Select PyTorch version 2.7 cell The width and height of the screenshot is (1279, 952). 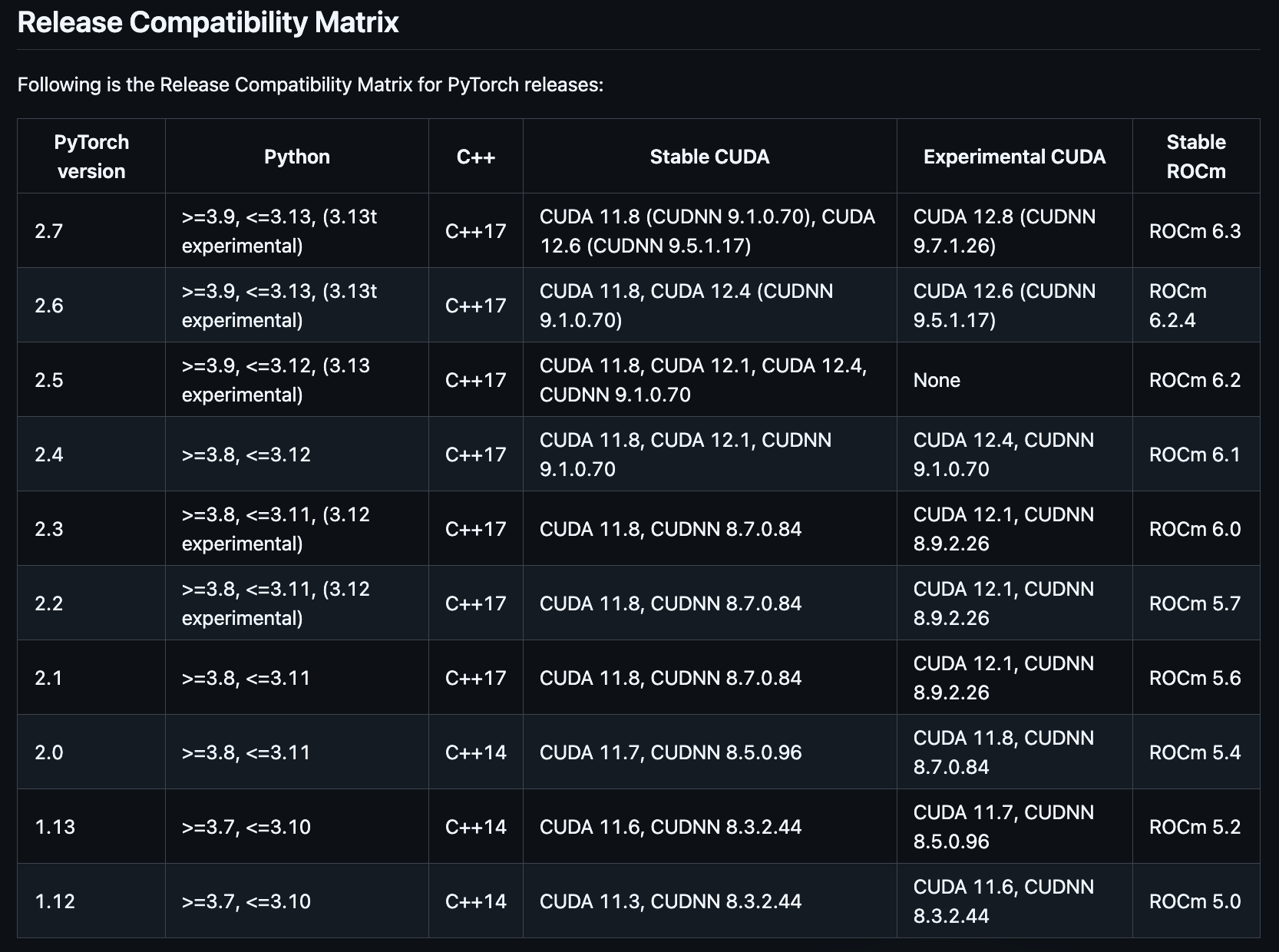point(91,231)
